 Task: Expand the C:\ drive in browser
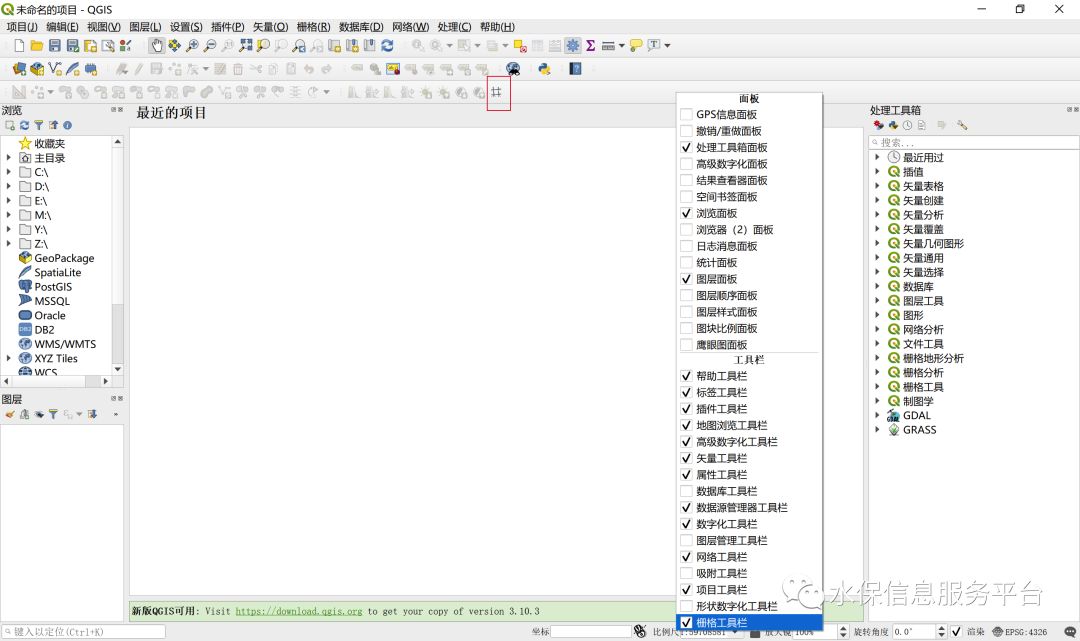coord(8,172)
